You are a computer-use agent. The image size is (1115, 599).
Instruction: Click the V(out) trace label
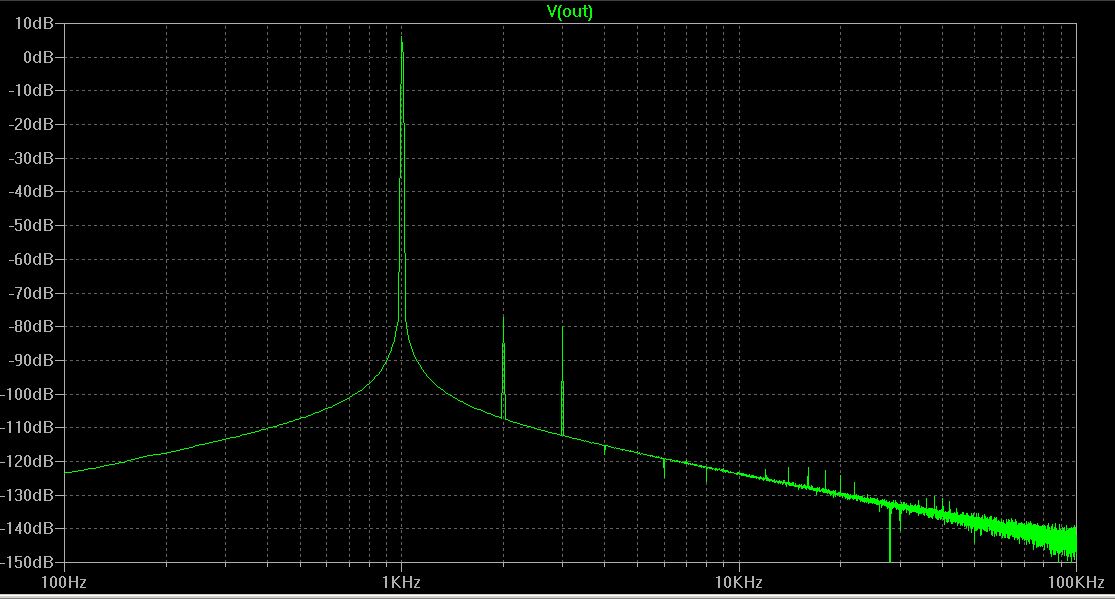570,11
